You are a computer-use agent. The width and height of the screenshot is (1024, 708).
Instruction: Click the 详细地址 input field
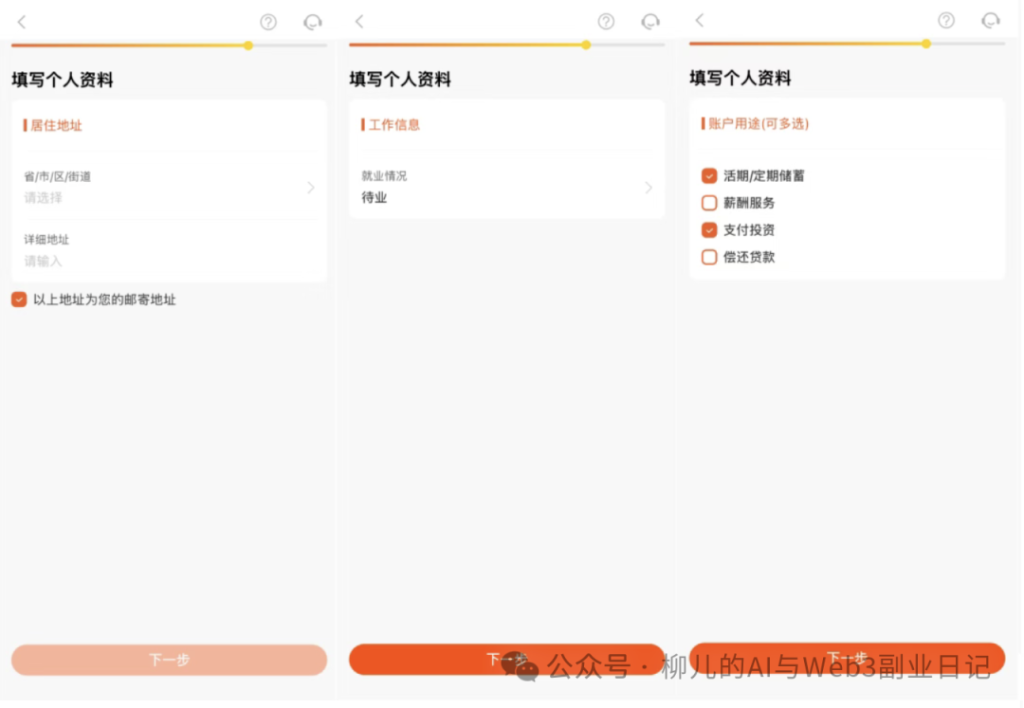[x=169, y=251]
